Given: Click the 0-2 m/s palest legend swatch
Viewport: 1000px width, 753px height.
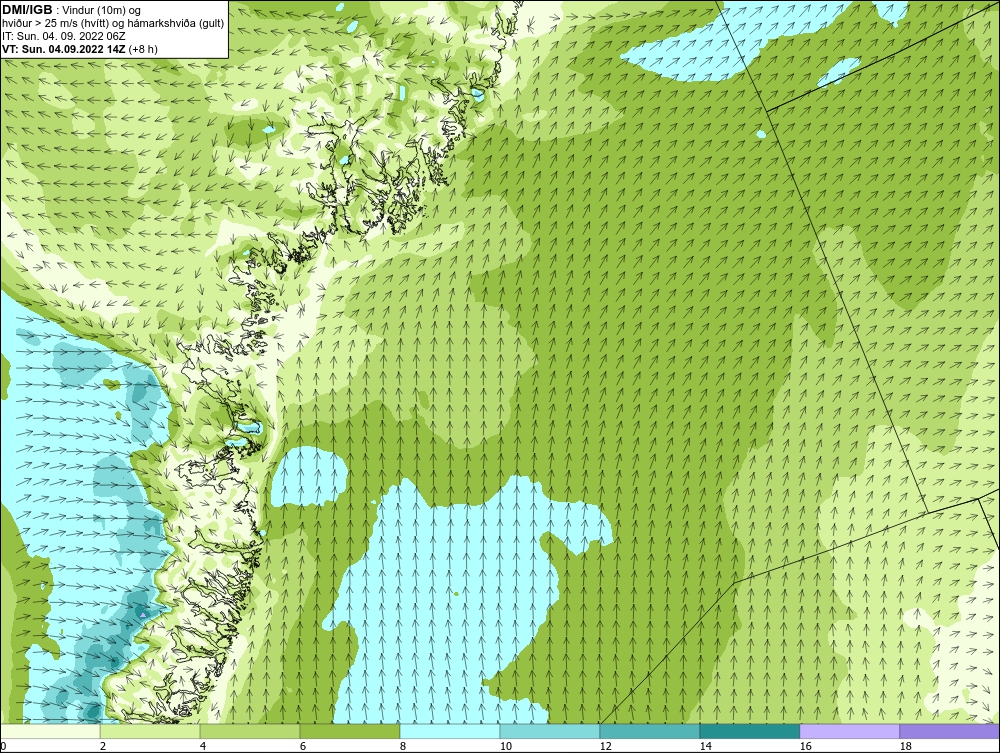Looking at the screenshot, I should click(x=50, y=731).
